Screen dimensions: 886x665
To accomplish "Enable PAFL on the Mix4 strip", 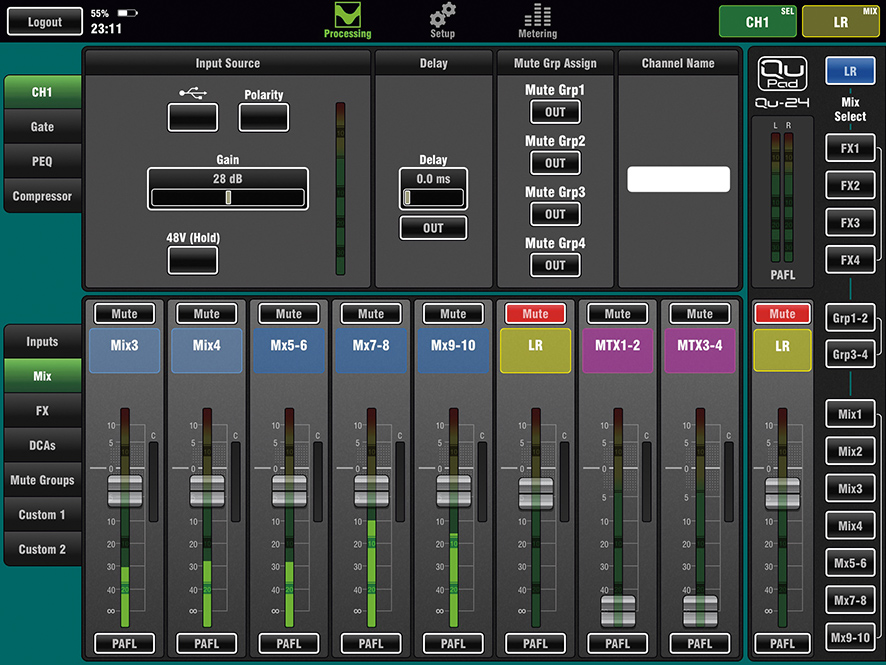I will pyautogui.click(x=207, y=644).
